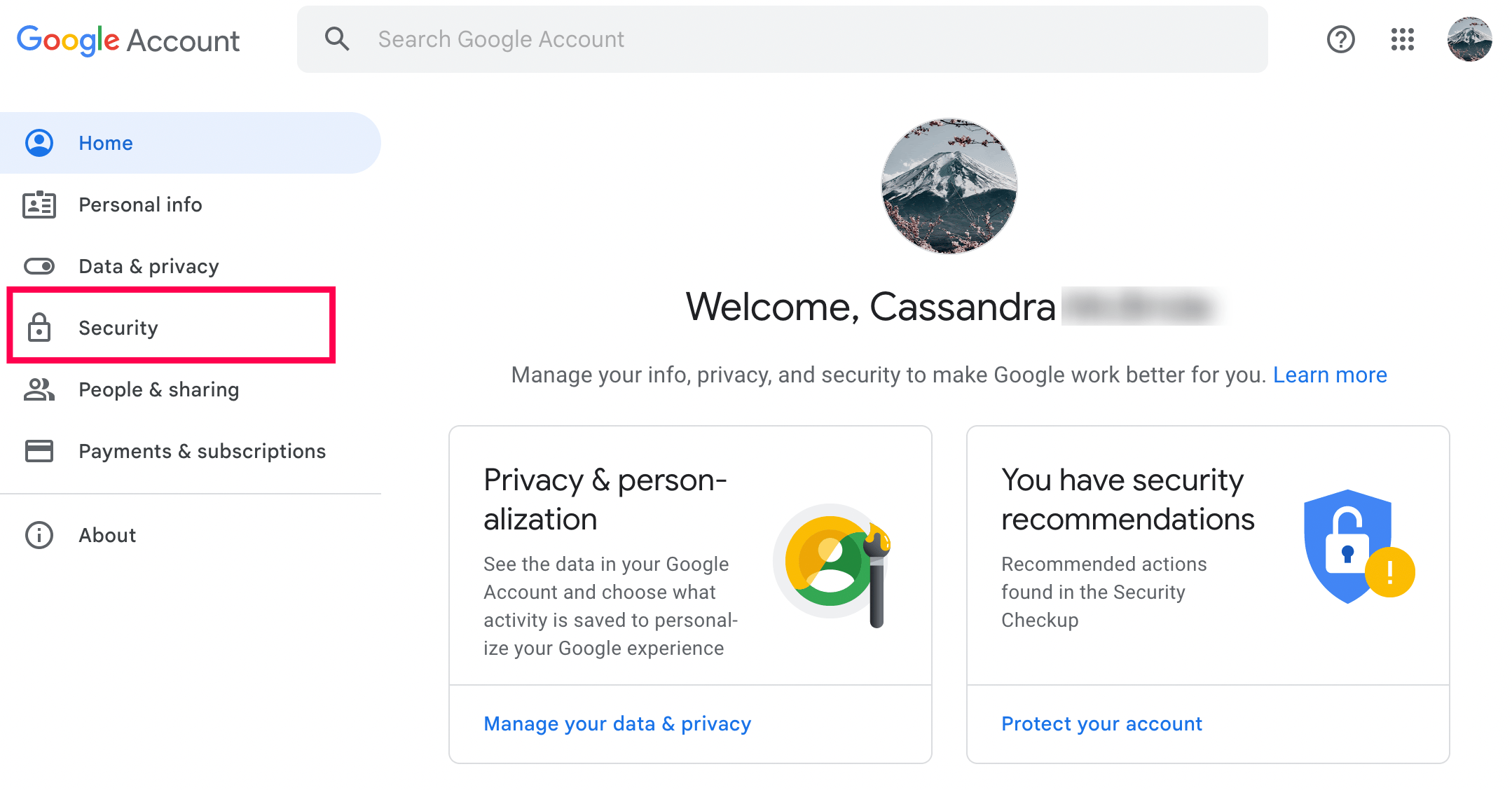Click Protect your account link

[x=1101, y=723]
